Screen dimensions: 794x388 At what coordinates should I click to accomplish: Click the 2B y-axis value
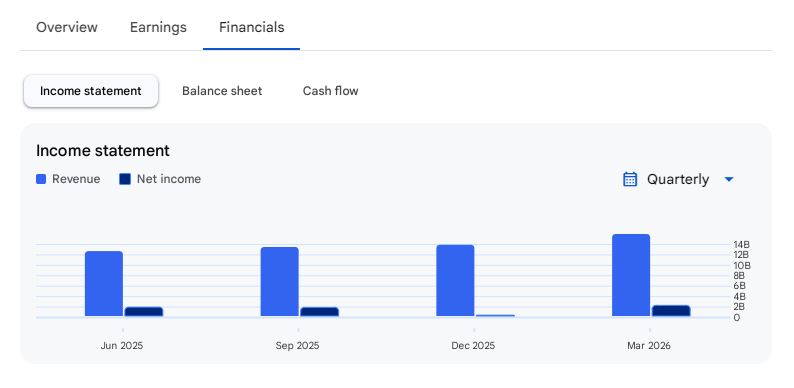pyautogui.click(x=739, y=307)
